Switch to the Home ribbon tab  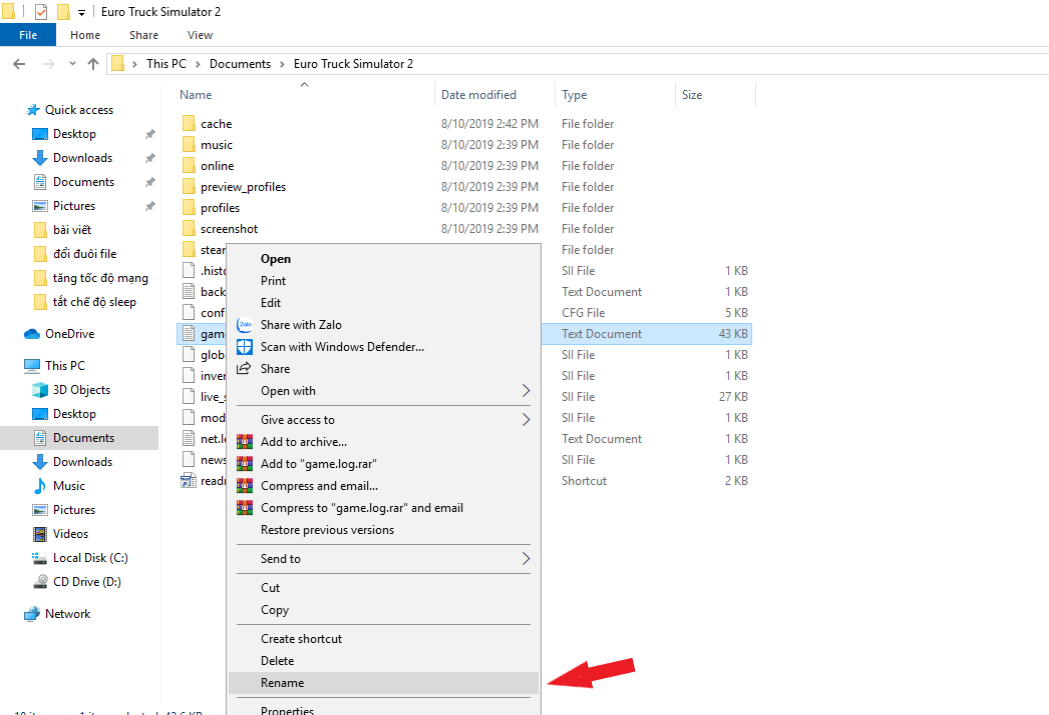point(85,35)
